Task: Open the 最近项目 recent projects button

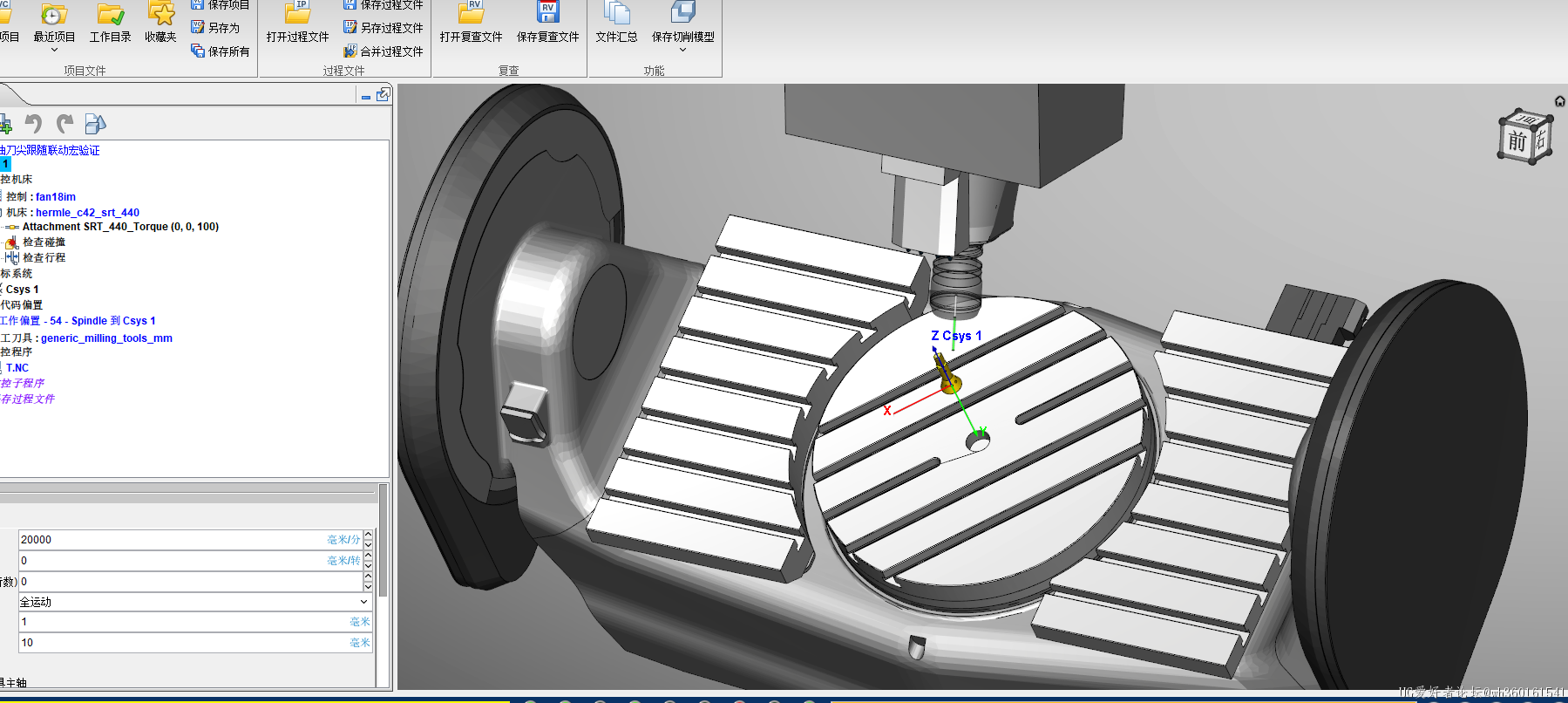Action: click(x=54, y=24)
